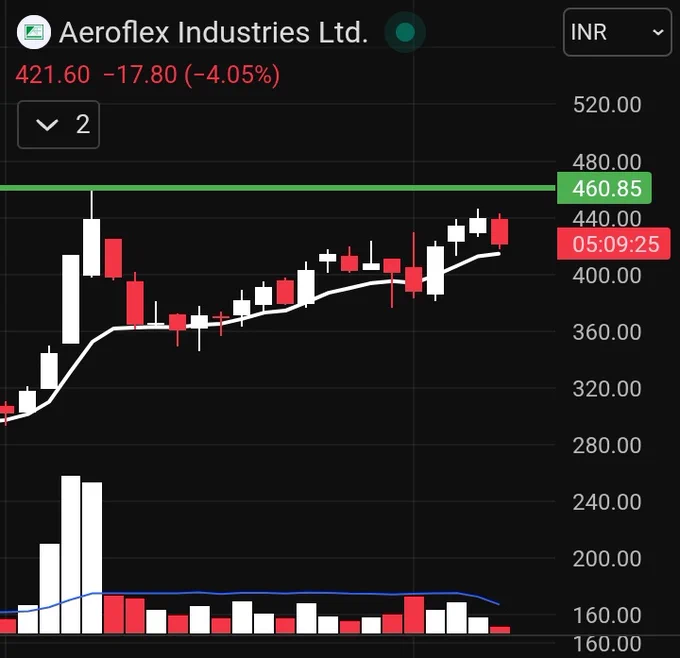The height and width of the screenshot is (658, 680).
Task: Click the 280.00 price axis label
Action: click(x=607, y=445)
